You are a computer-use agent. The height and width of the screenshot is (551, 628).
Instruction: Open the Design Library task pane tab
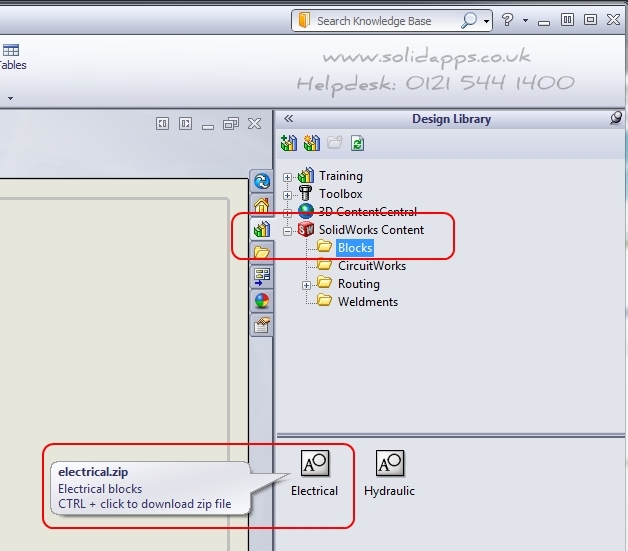[x=262, y=229]
